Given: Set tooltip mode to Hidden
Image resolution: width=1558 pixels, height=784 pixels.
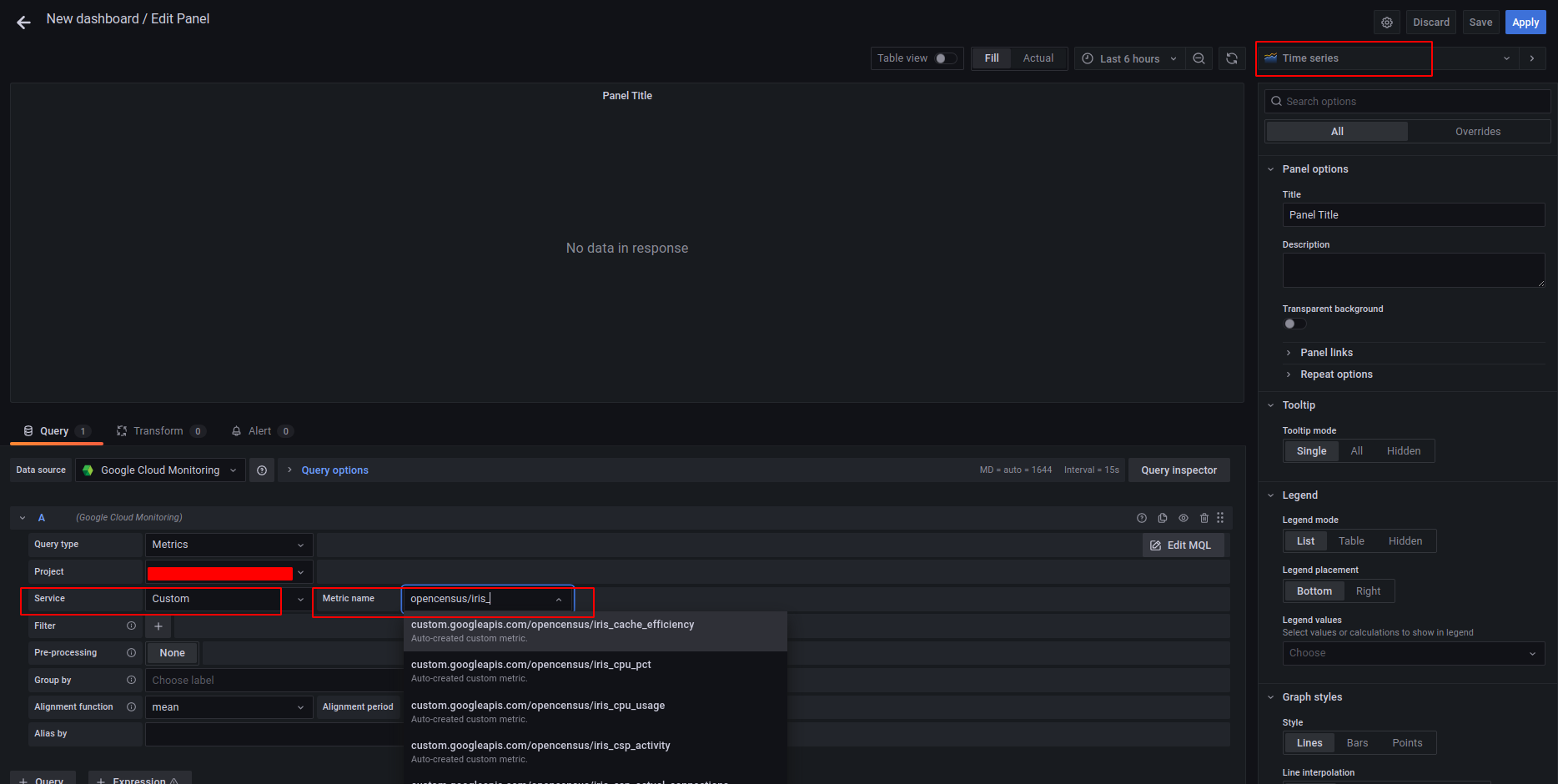Looking at the screenshot, I should pyautogui.click(x=1404, y=451).
